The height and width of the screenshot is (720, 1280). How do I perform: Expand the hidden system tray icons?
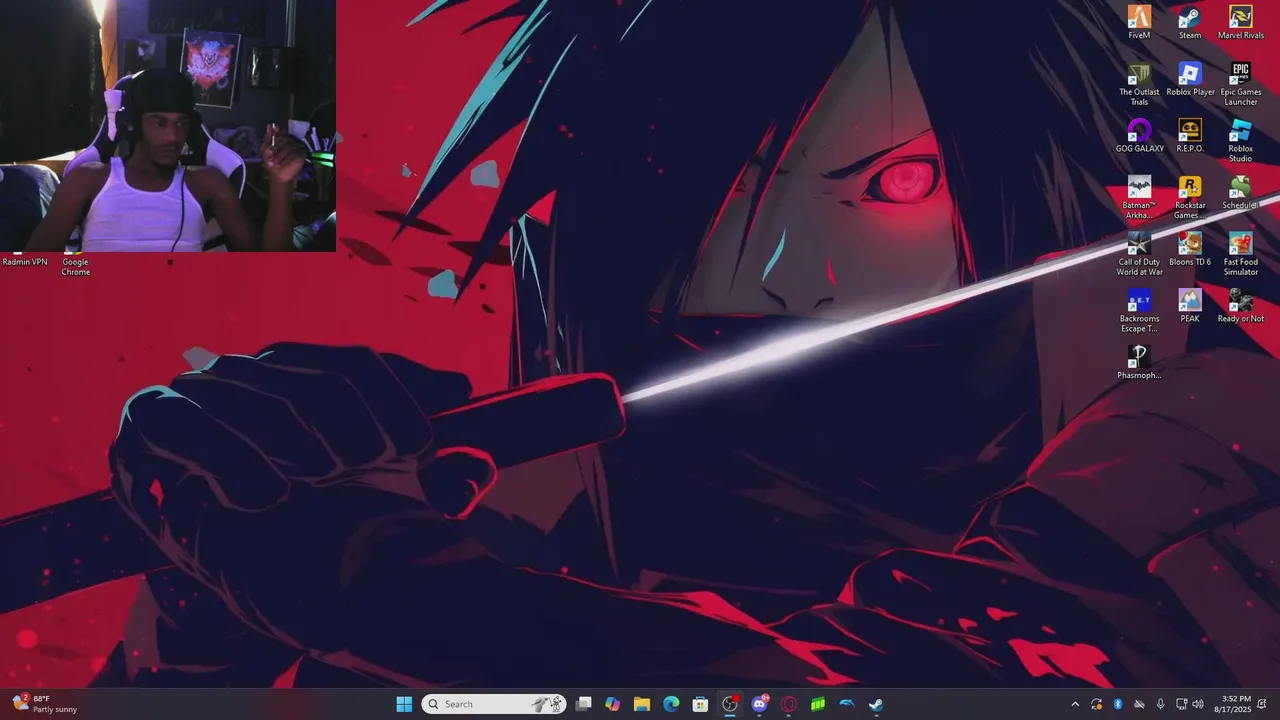1075,704
